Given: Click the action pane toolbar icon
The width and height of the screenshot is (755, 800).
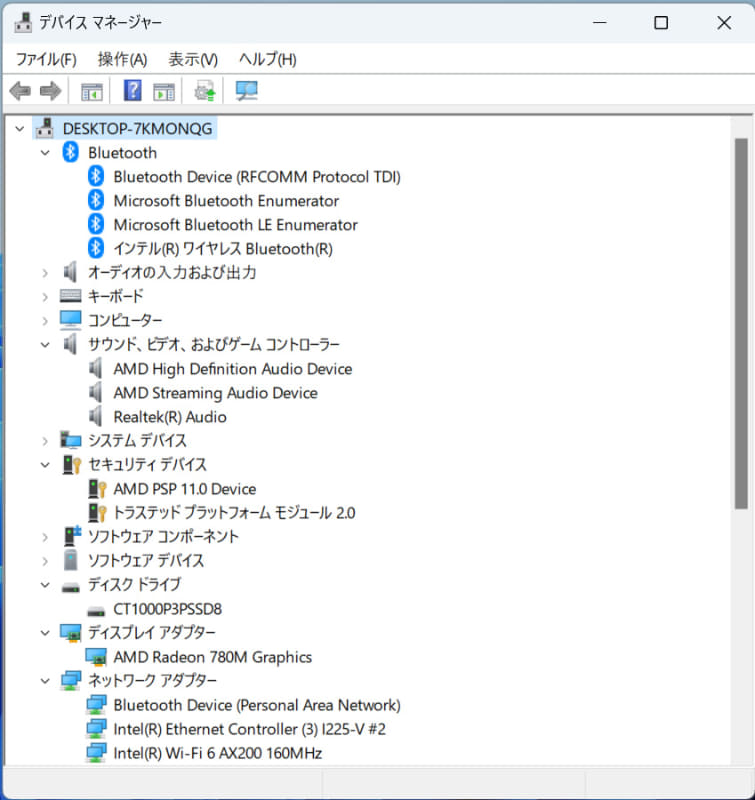Looking at the screenshot, I should 164,92.
